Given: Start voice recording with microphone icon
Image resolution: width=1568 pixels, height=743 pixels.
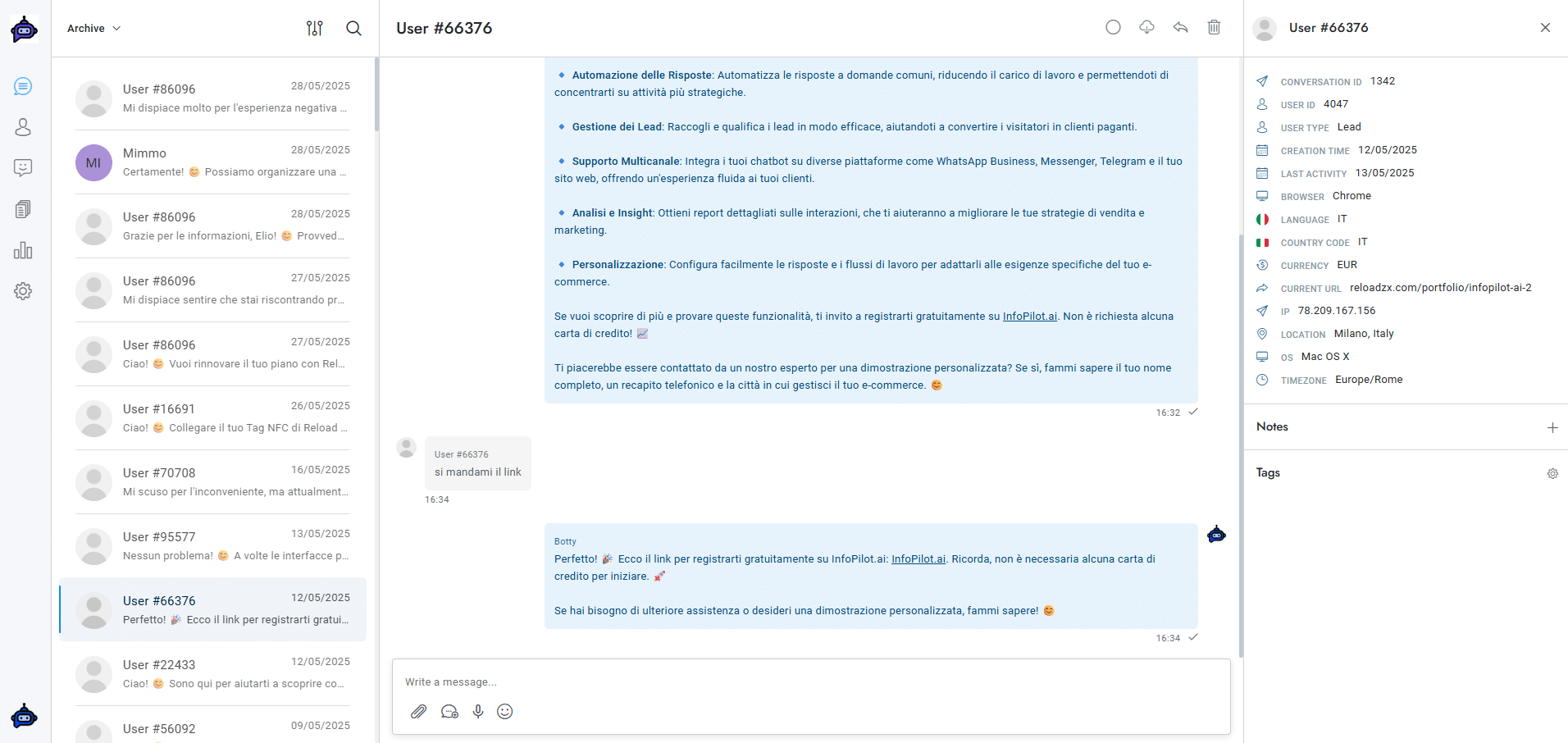Looking at the screenshot, I should [478, 712].
